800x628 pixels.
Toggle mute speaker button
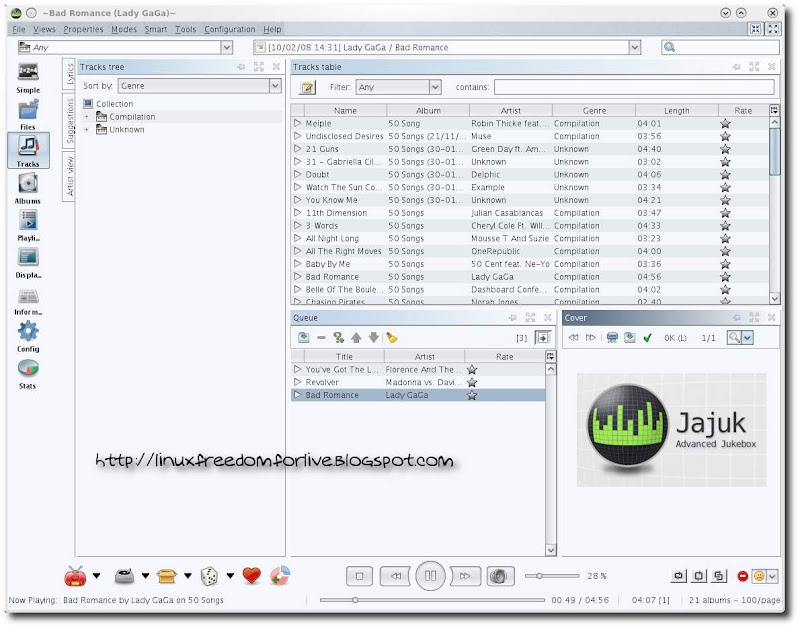pyautogui.click(x=500, y=576)
